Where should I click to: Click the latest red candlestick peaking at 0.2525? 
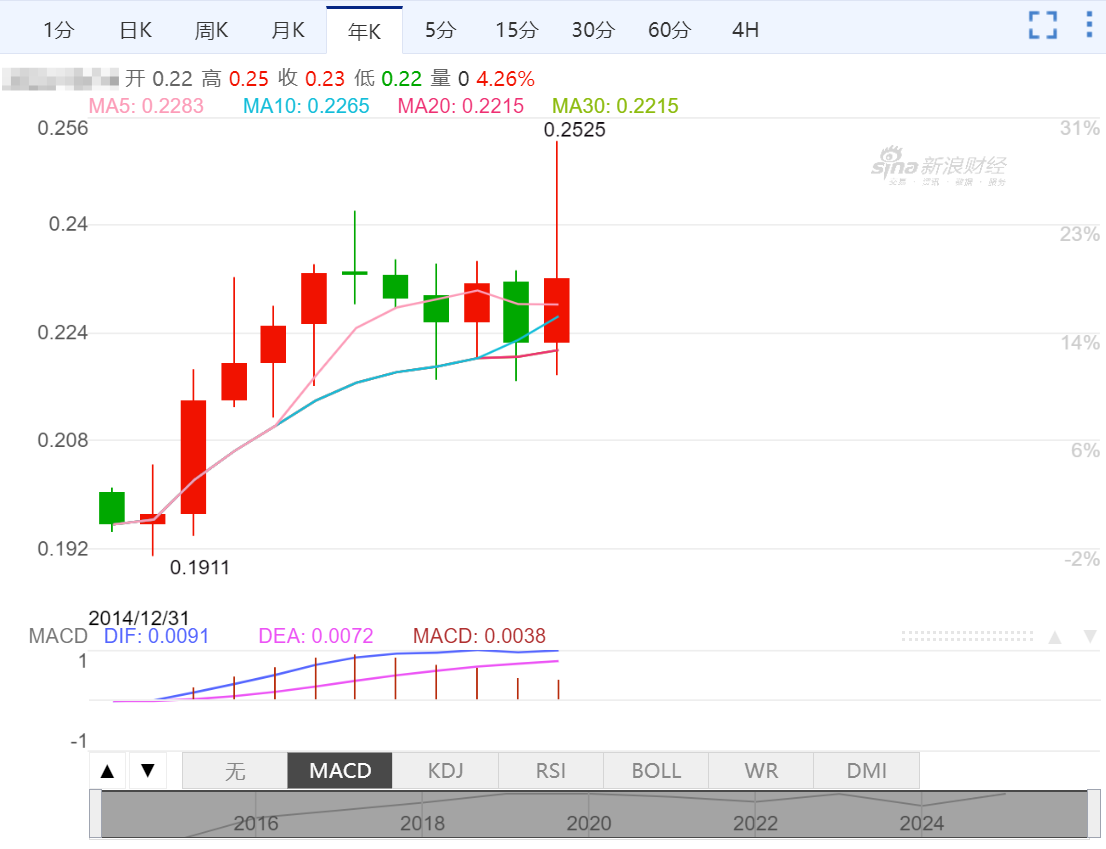pyautogui.click(x=557, y=310)
